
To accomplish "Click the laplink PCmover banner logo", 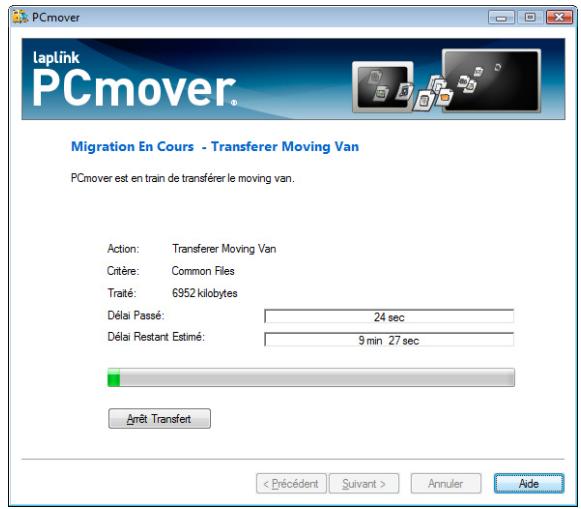I will [134, 80].
